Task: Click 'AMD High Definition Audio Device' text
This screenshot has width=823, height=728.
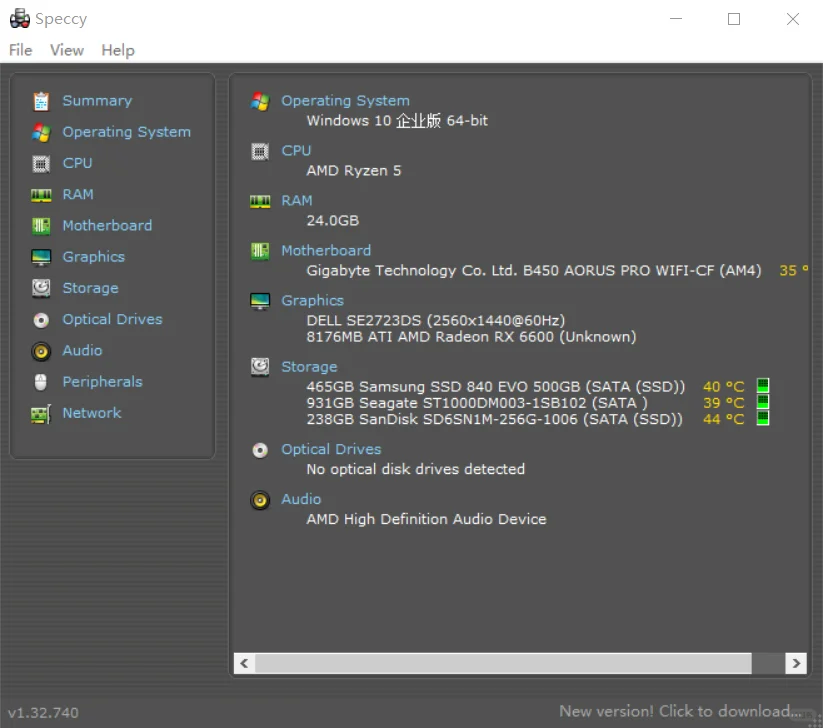Action: click(x=426, y=519)
